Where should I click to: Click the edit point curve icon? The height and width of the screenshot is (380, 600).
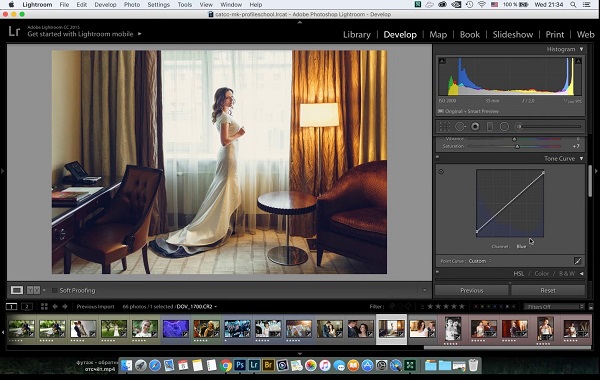578,261
